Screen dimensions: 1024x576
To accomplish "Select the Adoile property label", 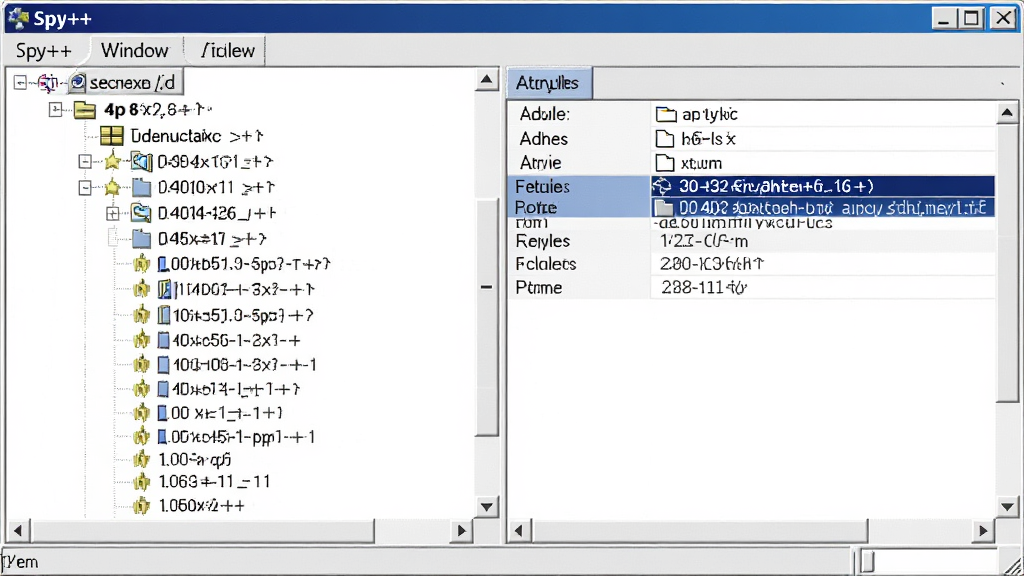I will 545,114.
